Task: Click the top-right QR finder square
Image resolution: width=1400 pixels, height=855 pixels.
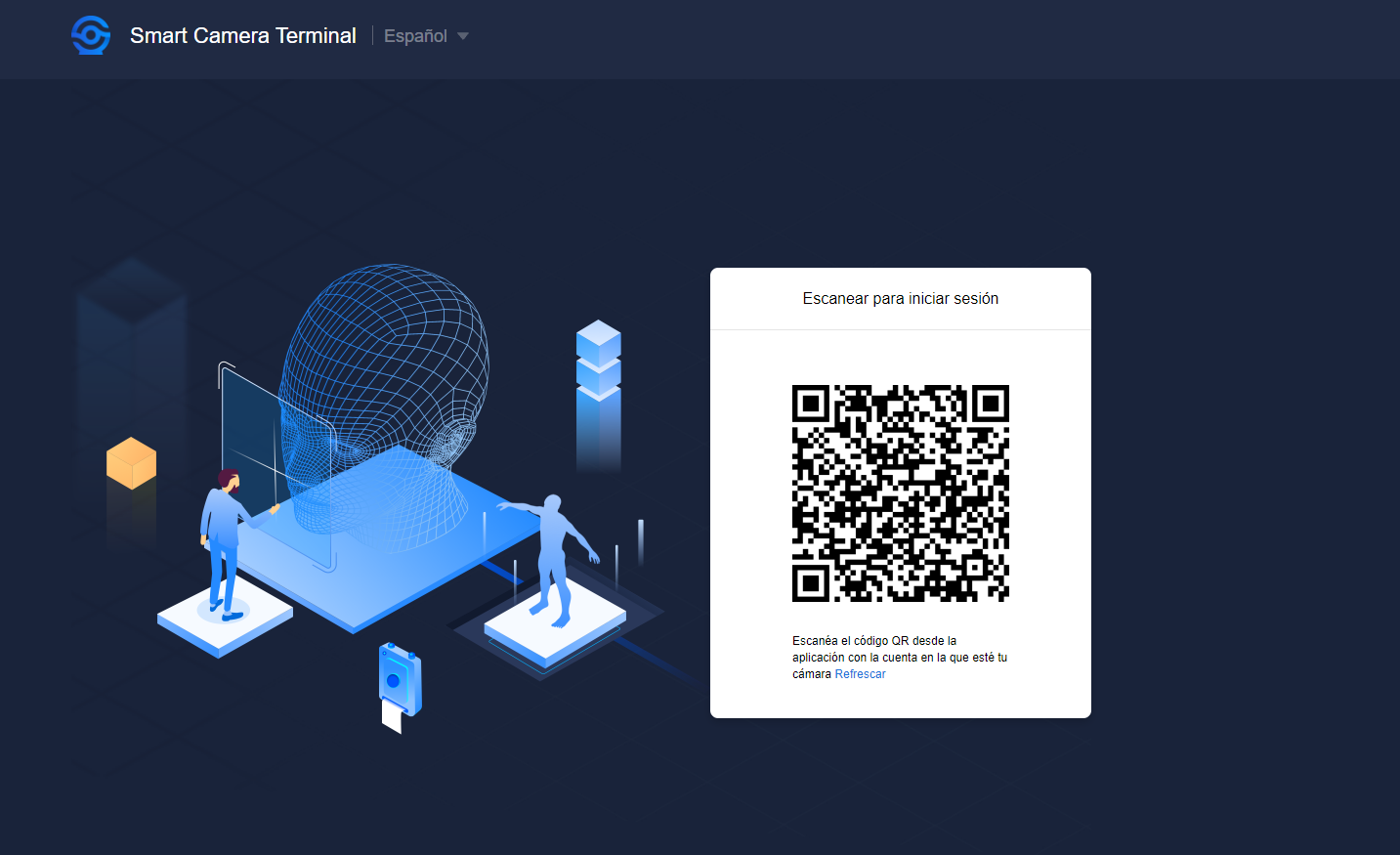Action: pos(991,404)
